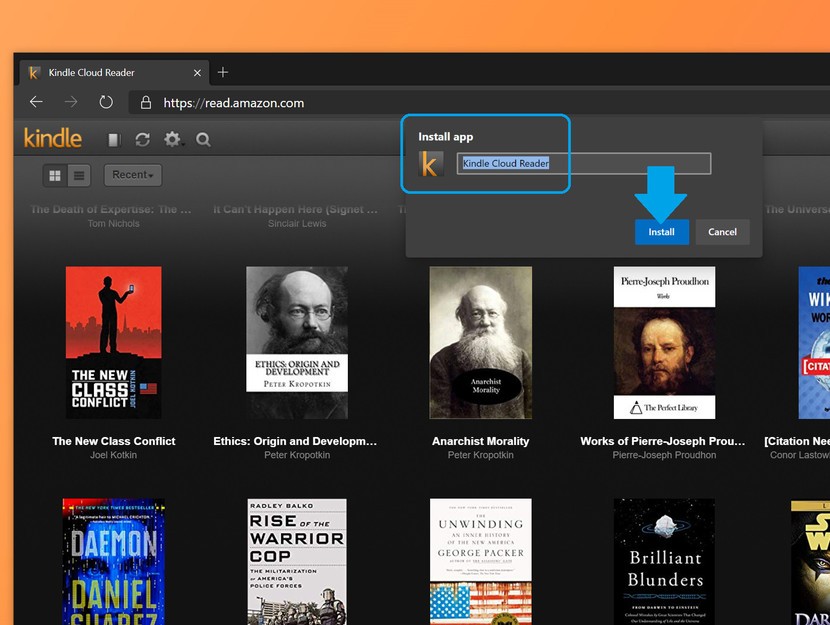The height and width of the screenshot is (625, 830).
Task: Open the Kindle library book icon
Action: pos(113,140)
